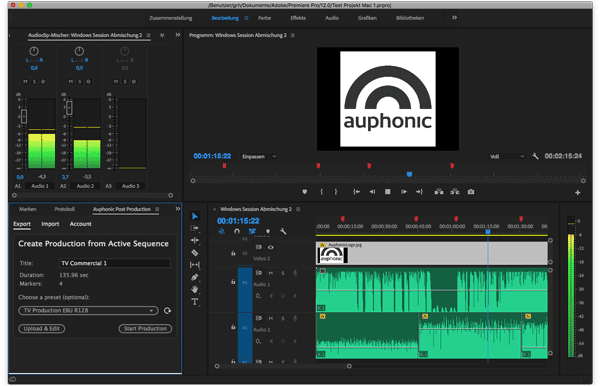Mute Audio 1 timeline track
The image size is (600, 386).
tap(271, 273)
